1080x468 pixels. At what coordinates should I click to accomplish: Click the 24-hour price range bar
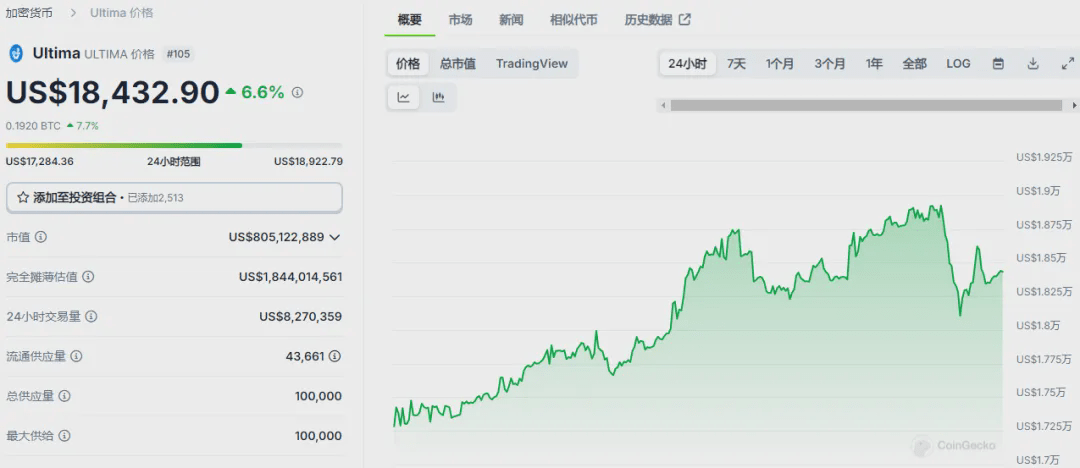174,145
